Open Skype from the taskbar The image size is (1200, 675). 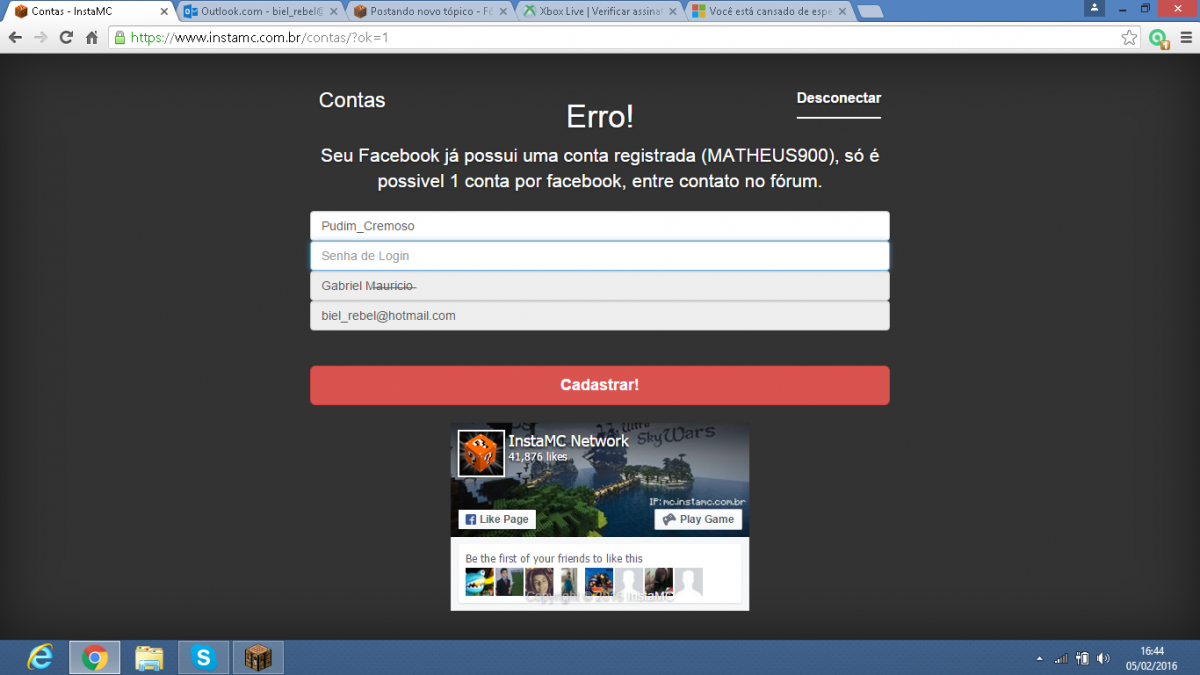[x=204, y=657]
